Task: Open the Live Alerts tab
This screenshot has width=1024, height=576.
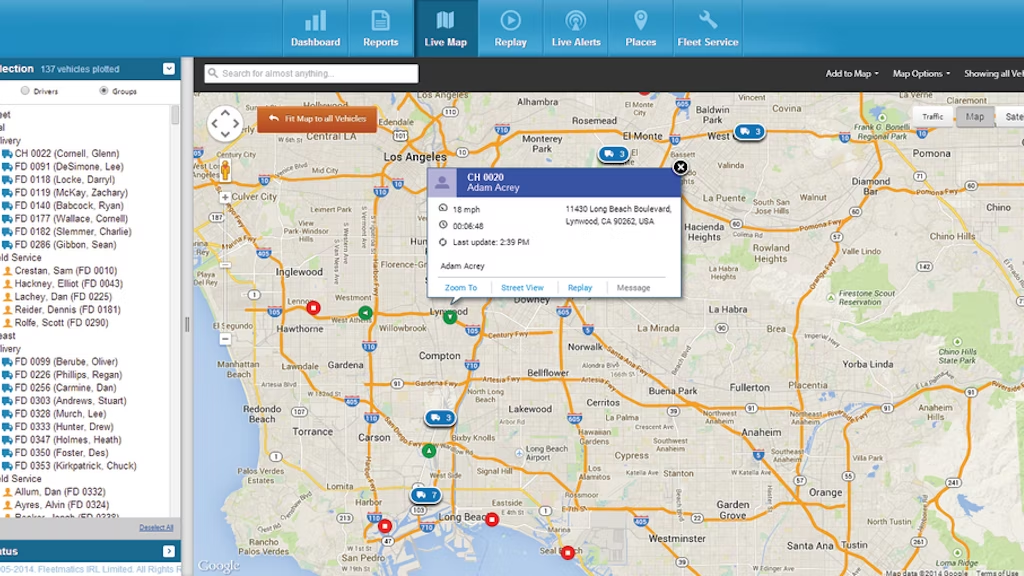Action: tap(575, 28)
